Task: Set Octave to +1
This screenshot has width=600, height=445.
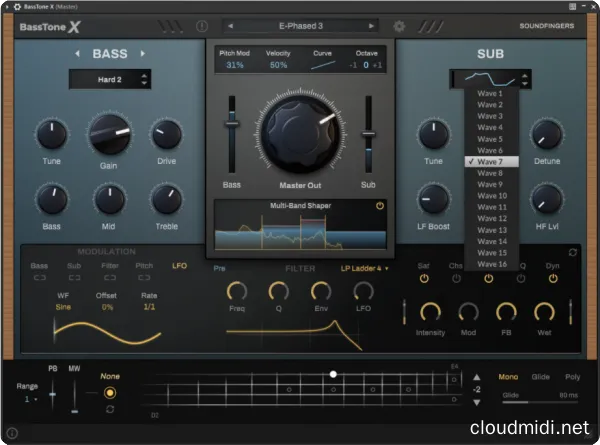Action: (377, 65)
